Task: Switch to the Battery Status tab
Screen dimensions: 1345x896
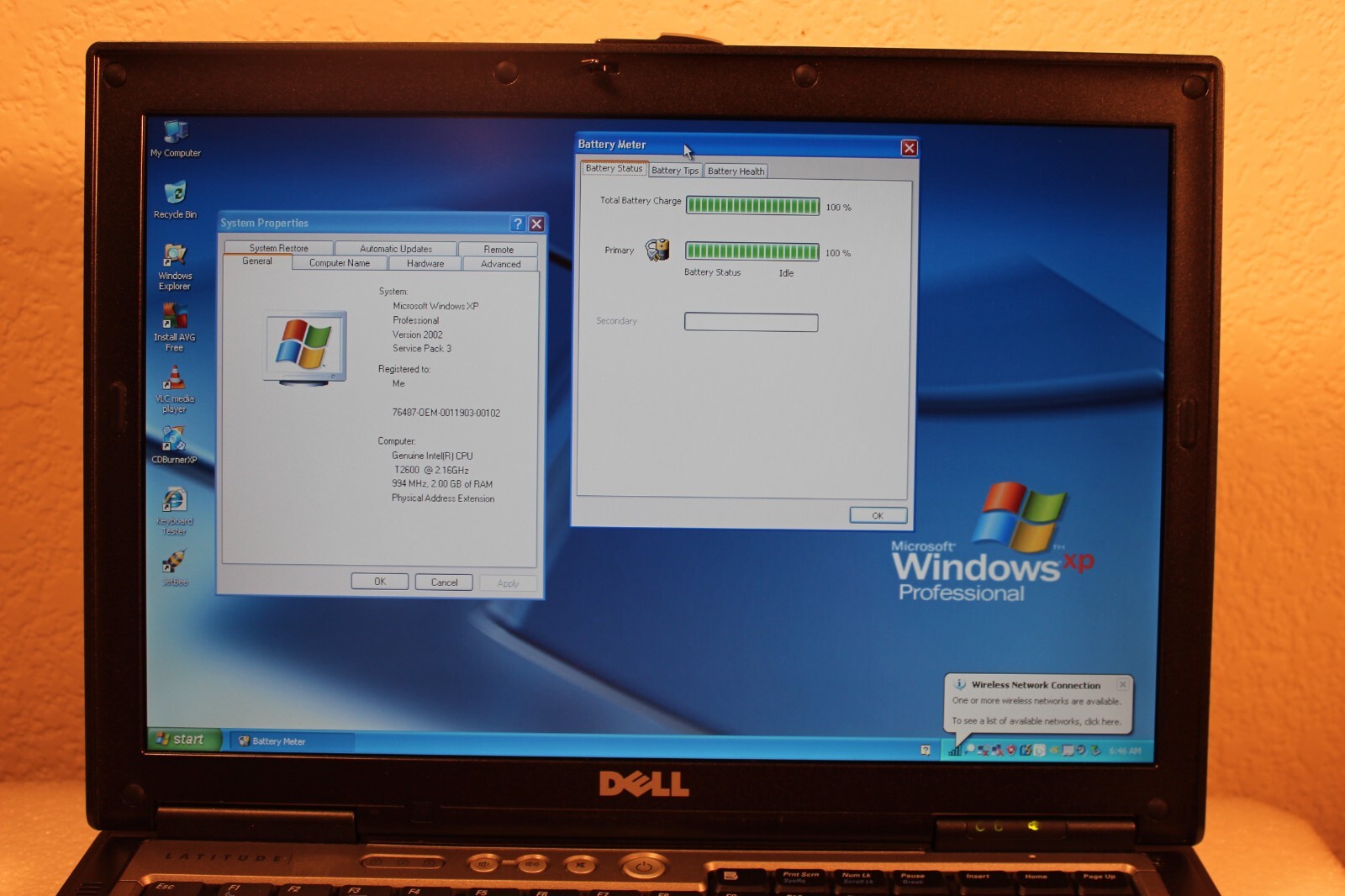Action: [614, 168]
